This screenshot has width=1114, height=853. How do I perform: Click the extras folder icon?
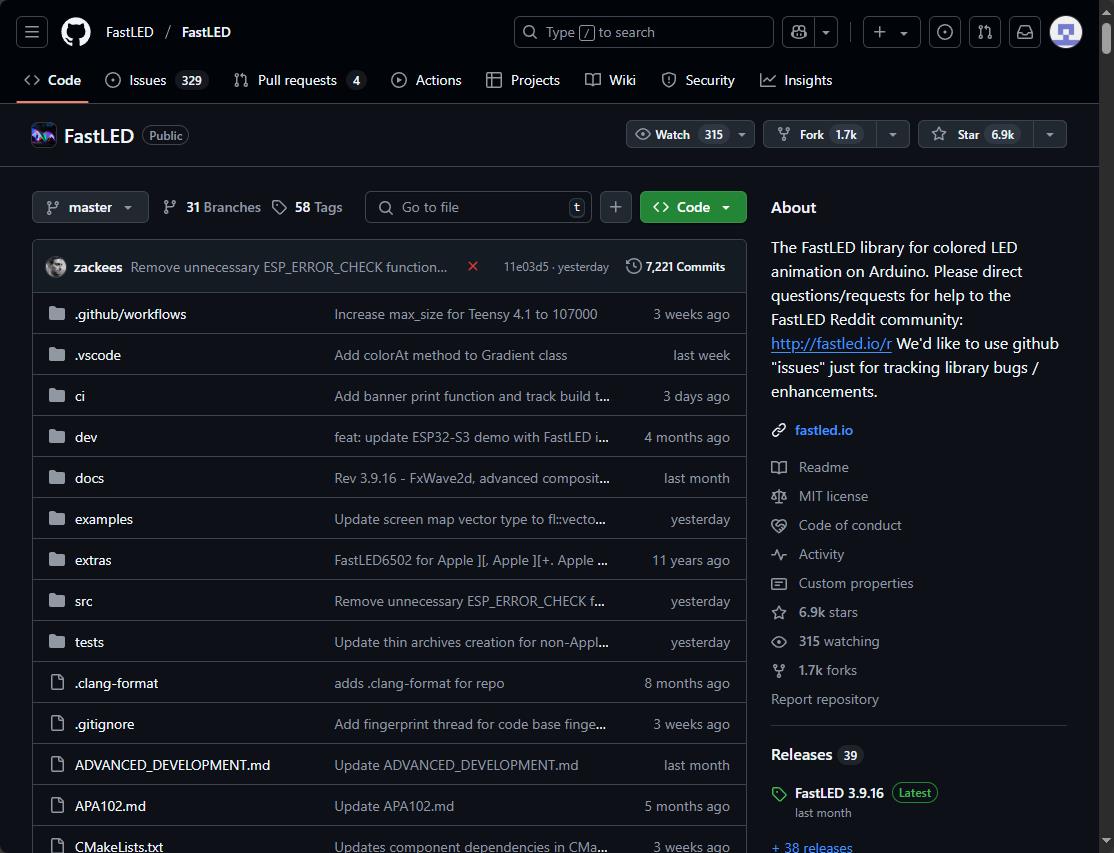coord(57,560)
